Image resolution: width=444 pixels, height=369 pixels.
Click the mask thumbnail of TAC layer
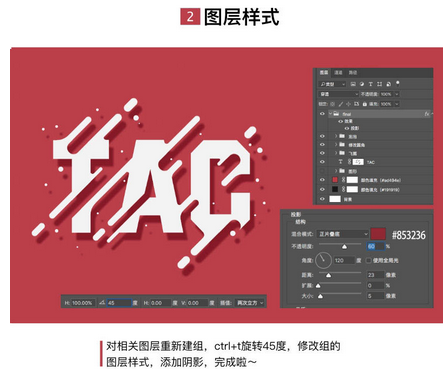[x=358, y=162]
